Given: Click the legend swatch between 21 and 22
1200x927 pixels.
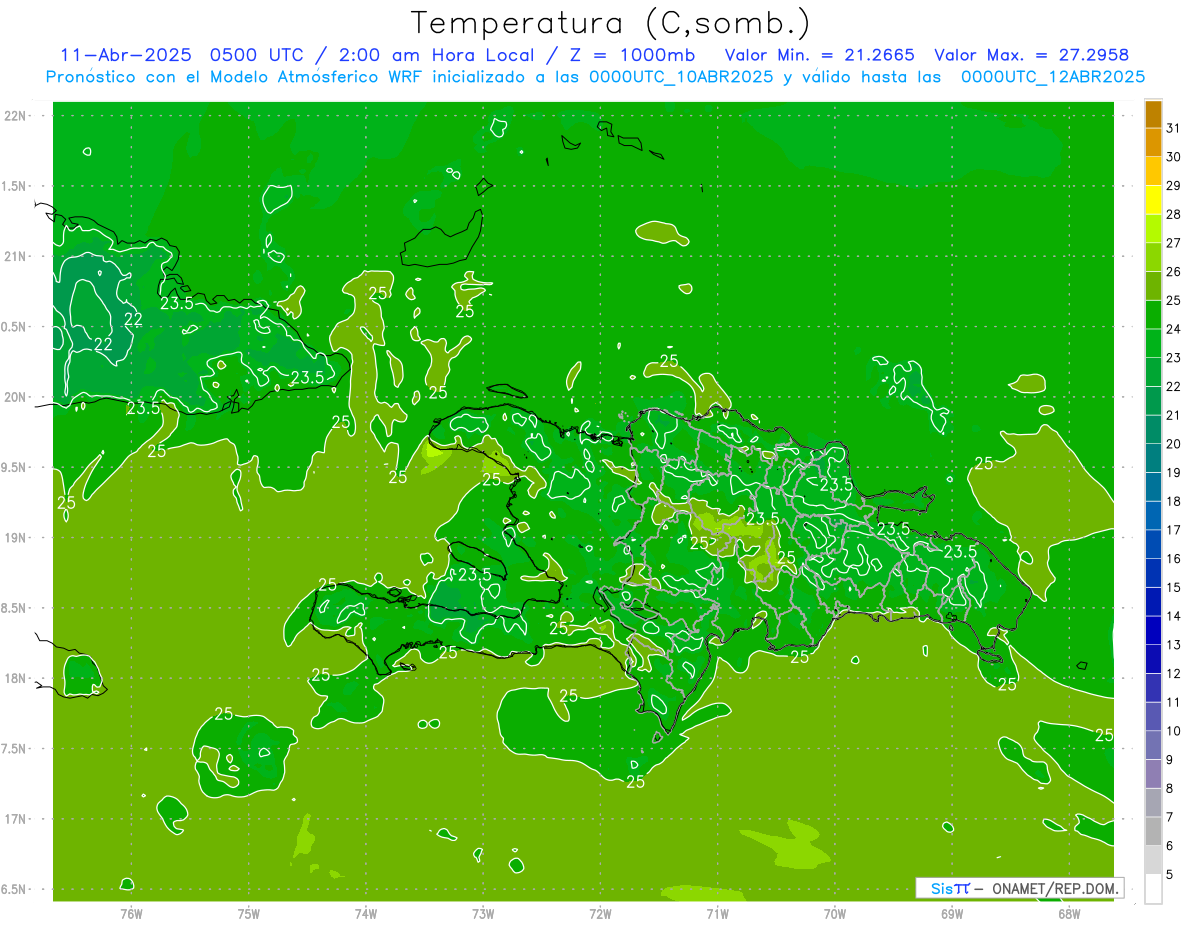Looking at the screenshot, I should [x=1153, y=401].
